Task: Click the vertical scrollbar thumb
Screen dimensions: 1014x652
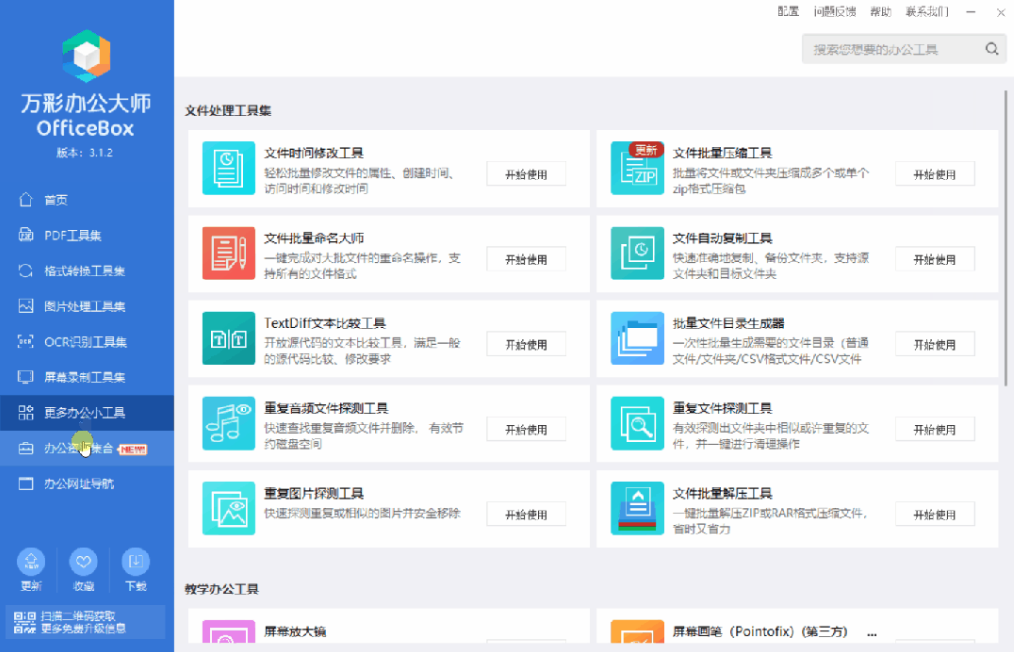Action: point(1006,239)
